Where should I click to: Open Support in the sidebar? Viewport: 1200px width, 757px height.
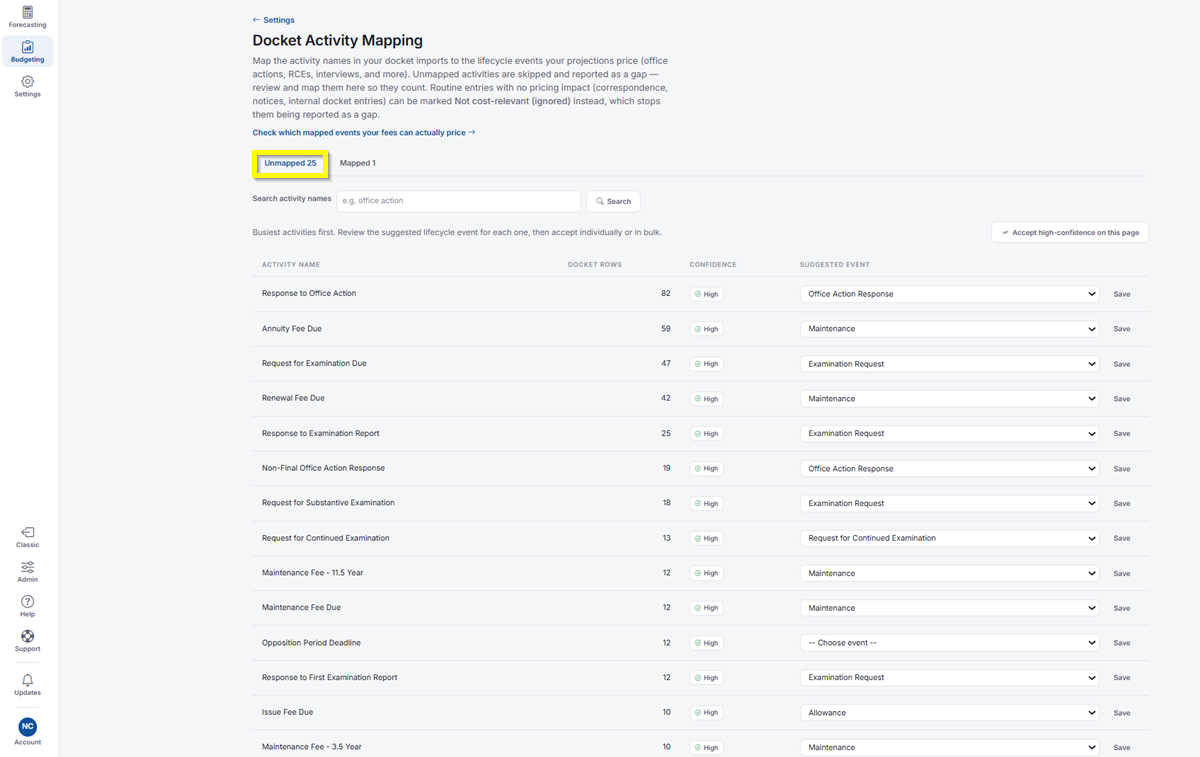(27, 641)
